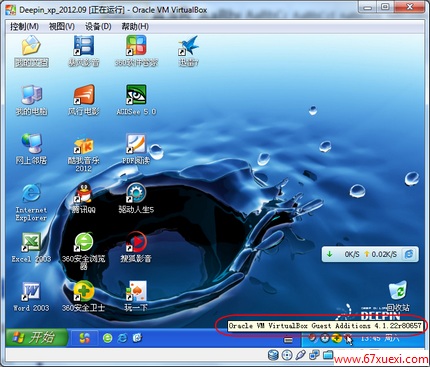Click the VirtualBox optical drive status icon

(287, 355)
